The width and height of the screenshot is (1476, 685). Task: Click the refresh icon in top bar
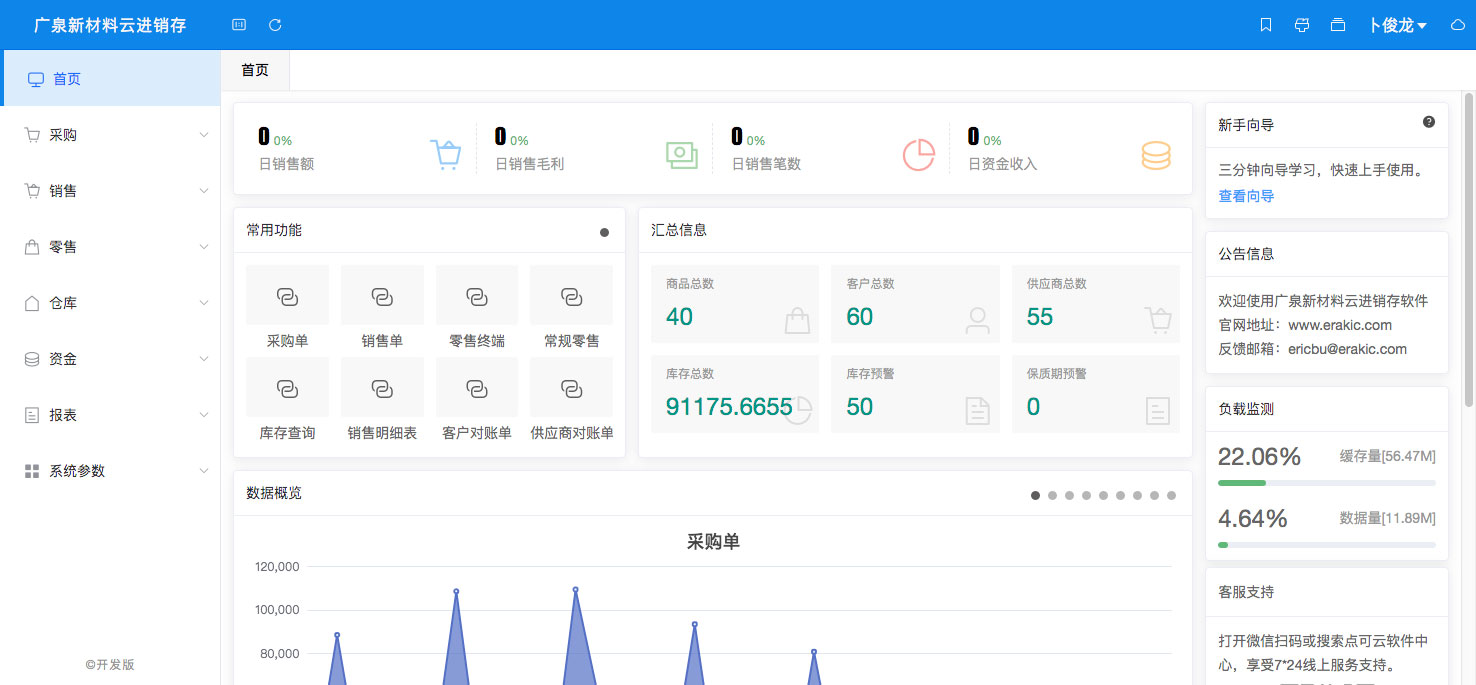tap(275, 25)
